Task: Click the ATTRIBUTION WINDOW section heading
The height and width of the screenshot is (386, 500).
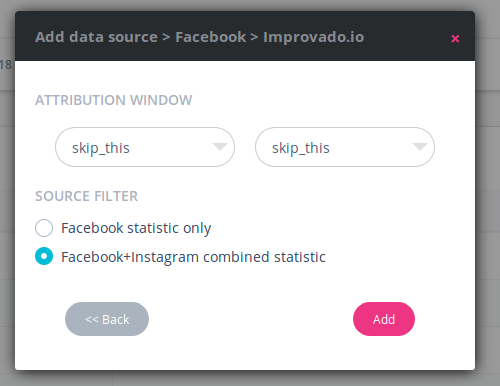Action: pos(114,100)
